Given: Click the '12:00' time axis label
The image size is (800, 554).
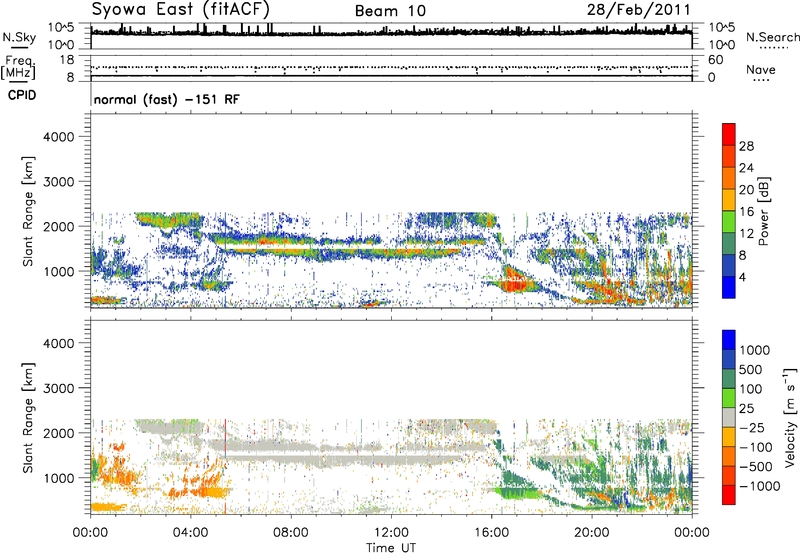Looking at the screenshot, I should [391, 533].
